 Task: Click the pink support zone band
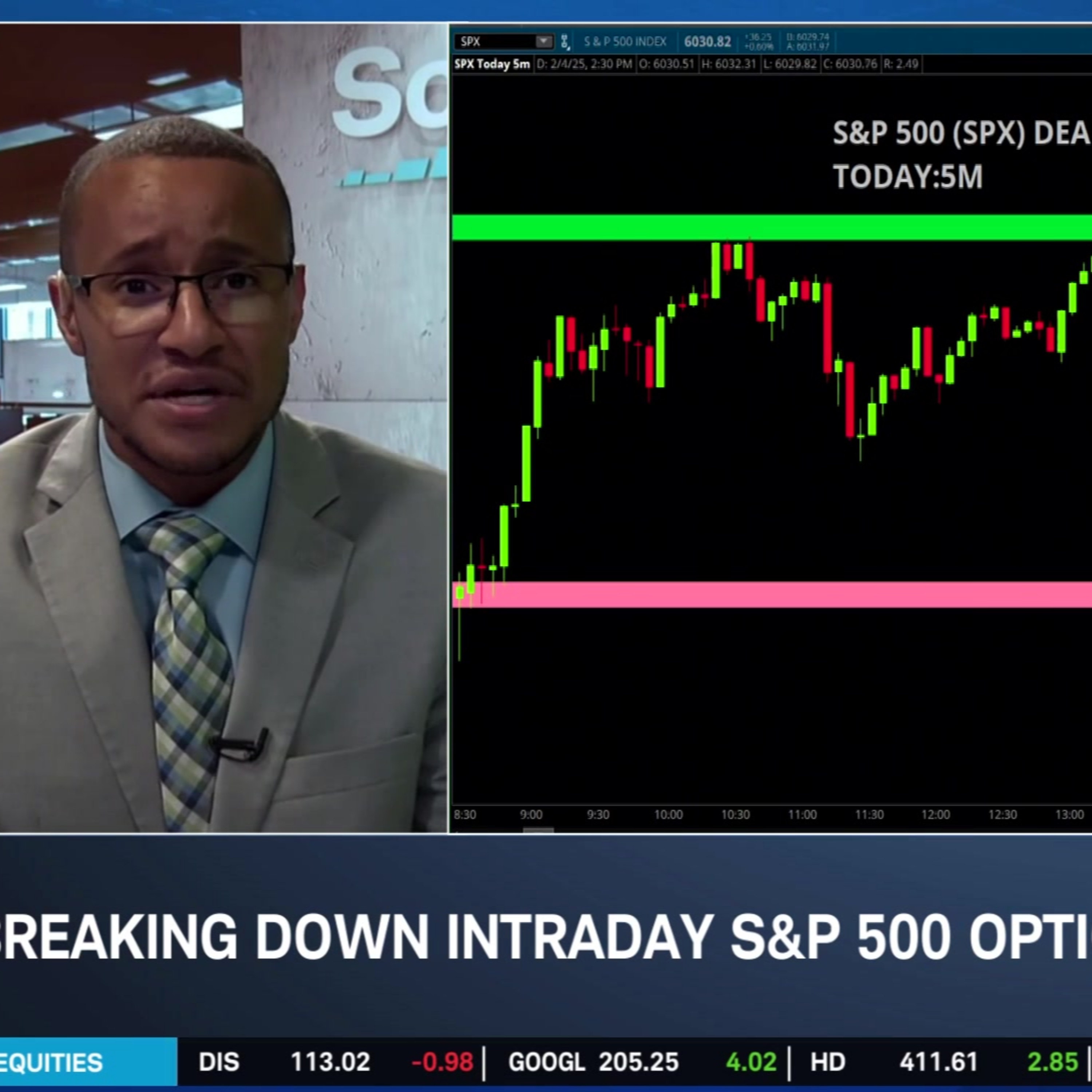pos(772,595)
